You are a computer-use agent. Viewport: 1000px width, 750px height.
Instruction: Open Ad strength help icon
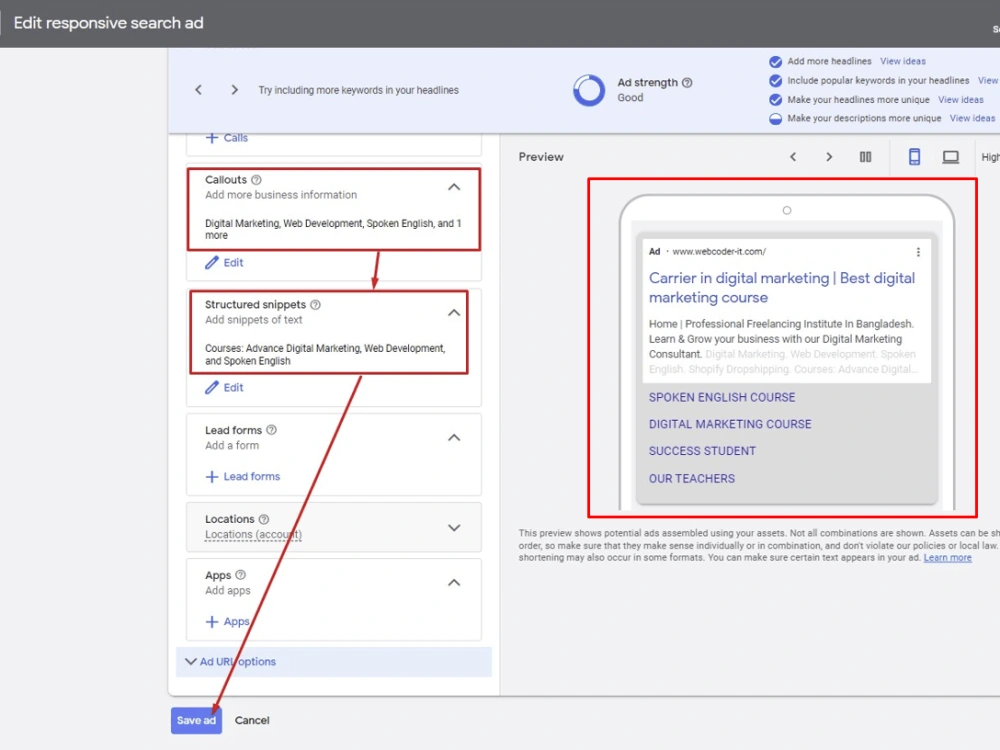687,82
